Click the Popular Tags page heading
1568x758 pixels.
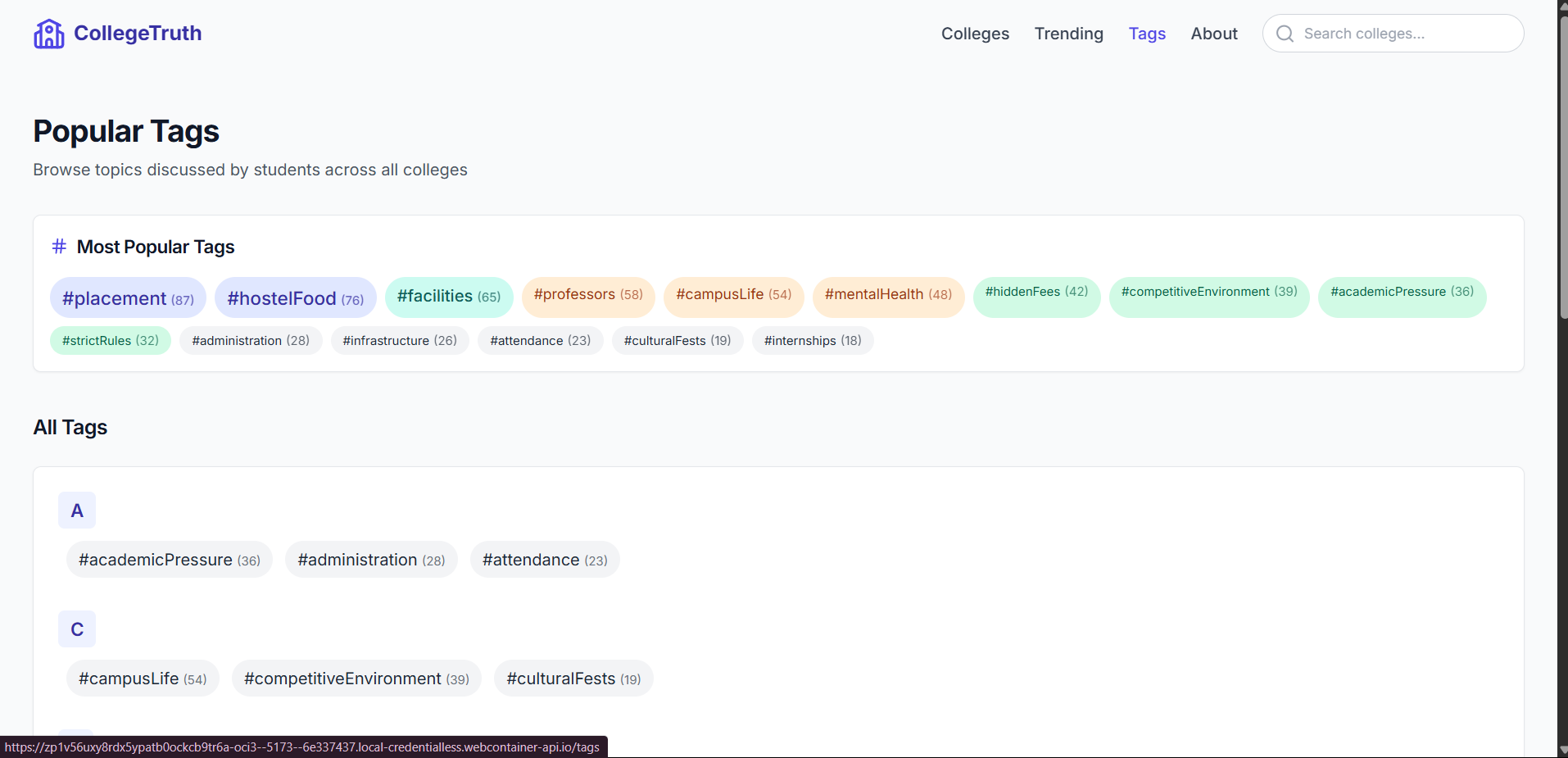(126, 131)
